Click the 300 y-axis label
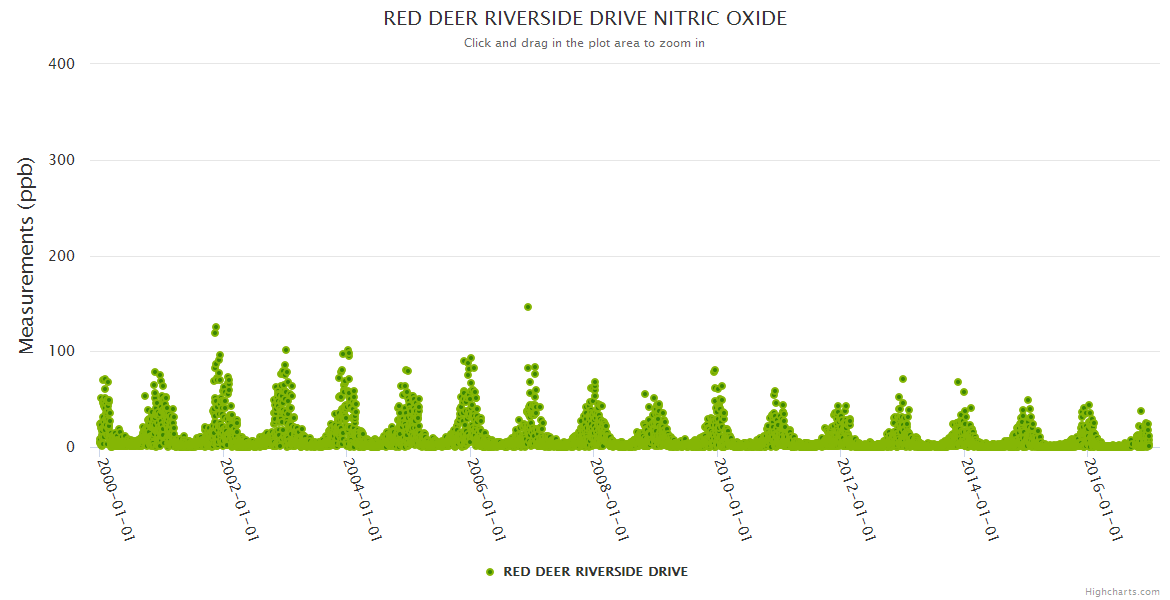This screenshot has height=600, width=1170. [x=61, y=160]
